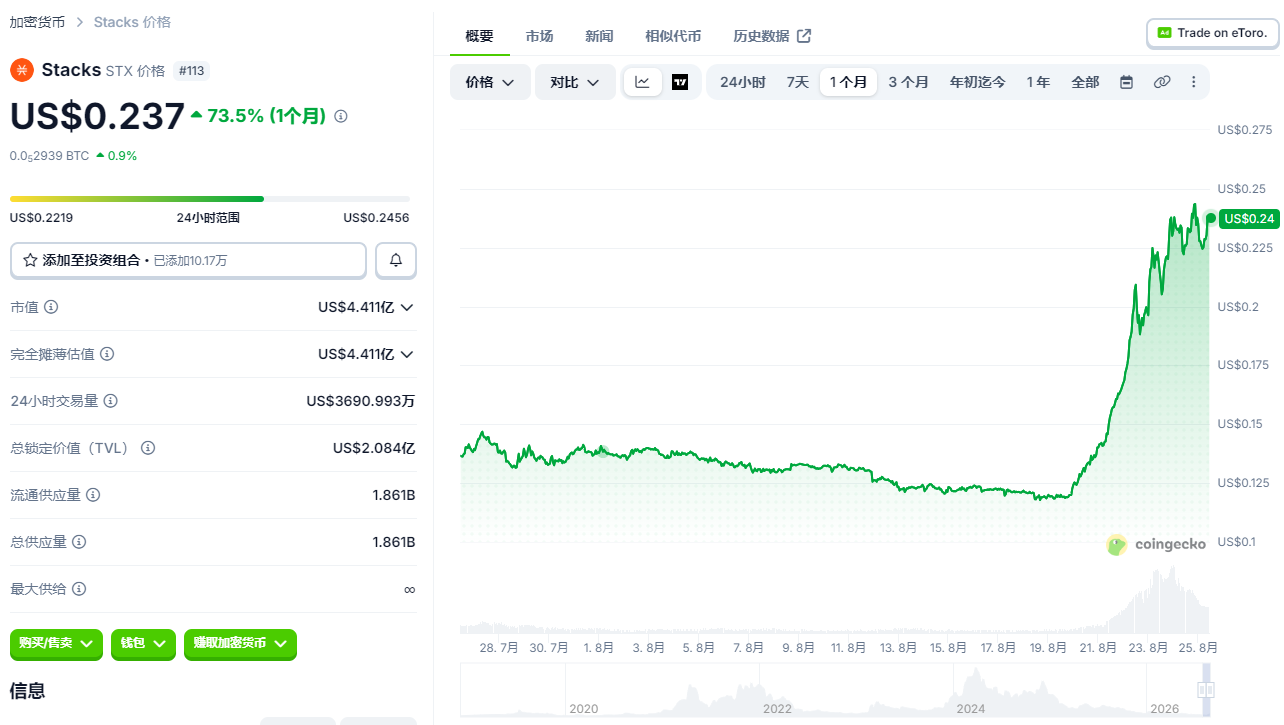This screenshot has width=1284, height=725.
Task: Click the 24小时范围 price range bar
Action: (x=209, y=199)
